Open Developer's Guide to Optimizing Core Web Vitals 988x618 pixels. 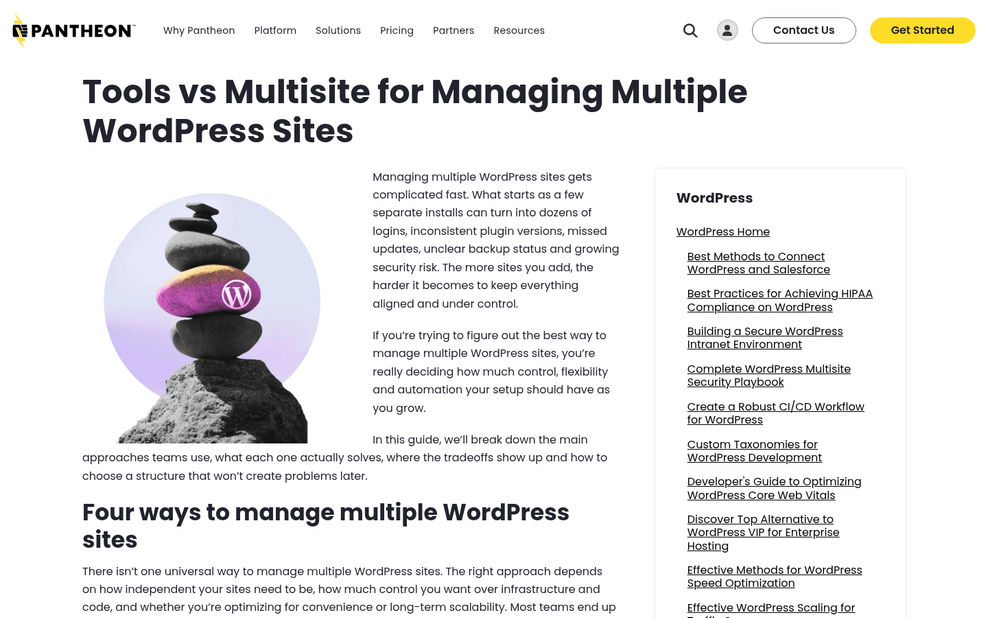(x=774, y=488)
